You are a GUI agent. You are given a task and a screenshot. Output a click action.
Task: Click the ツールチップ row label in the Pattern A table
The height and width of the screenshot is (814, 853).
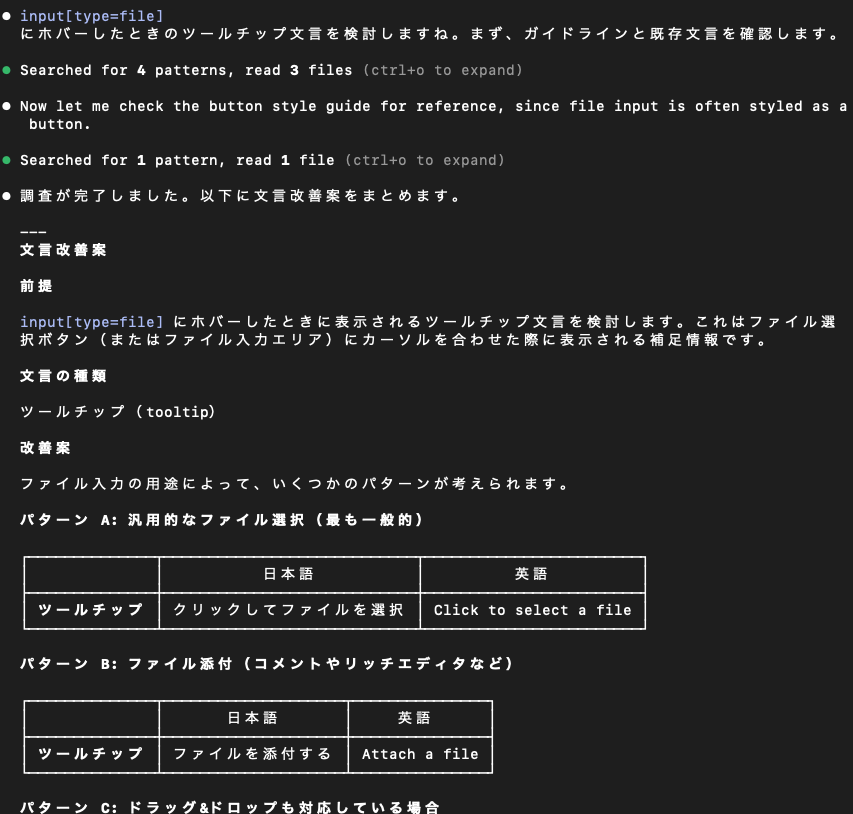[x=91, y=610]
